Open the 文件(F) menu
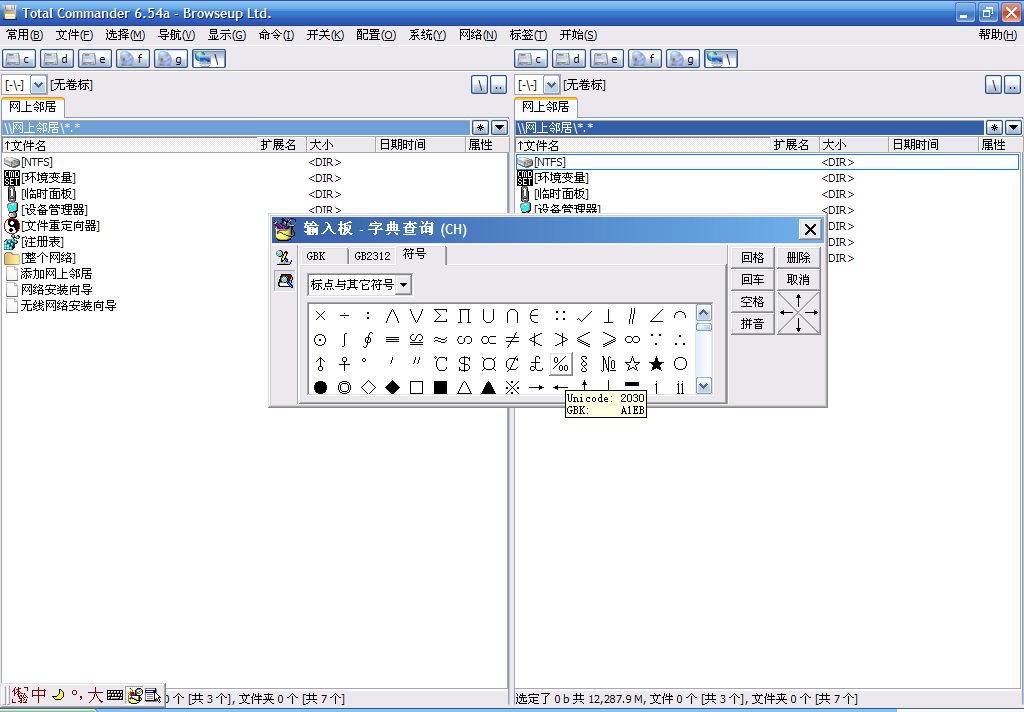The height and width of the screenshot is (712, 1024). point(74,35)
